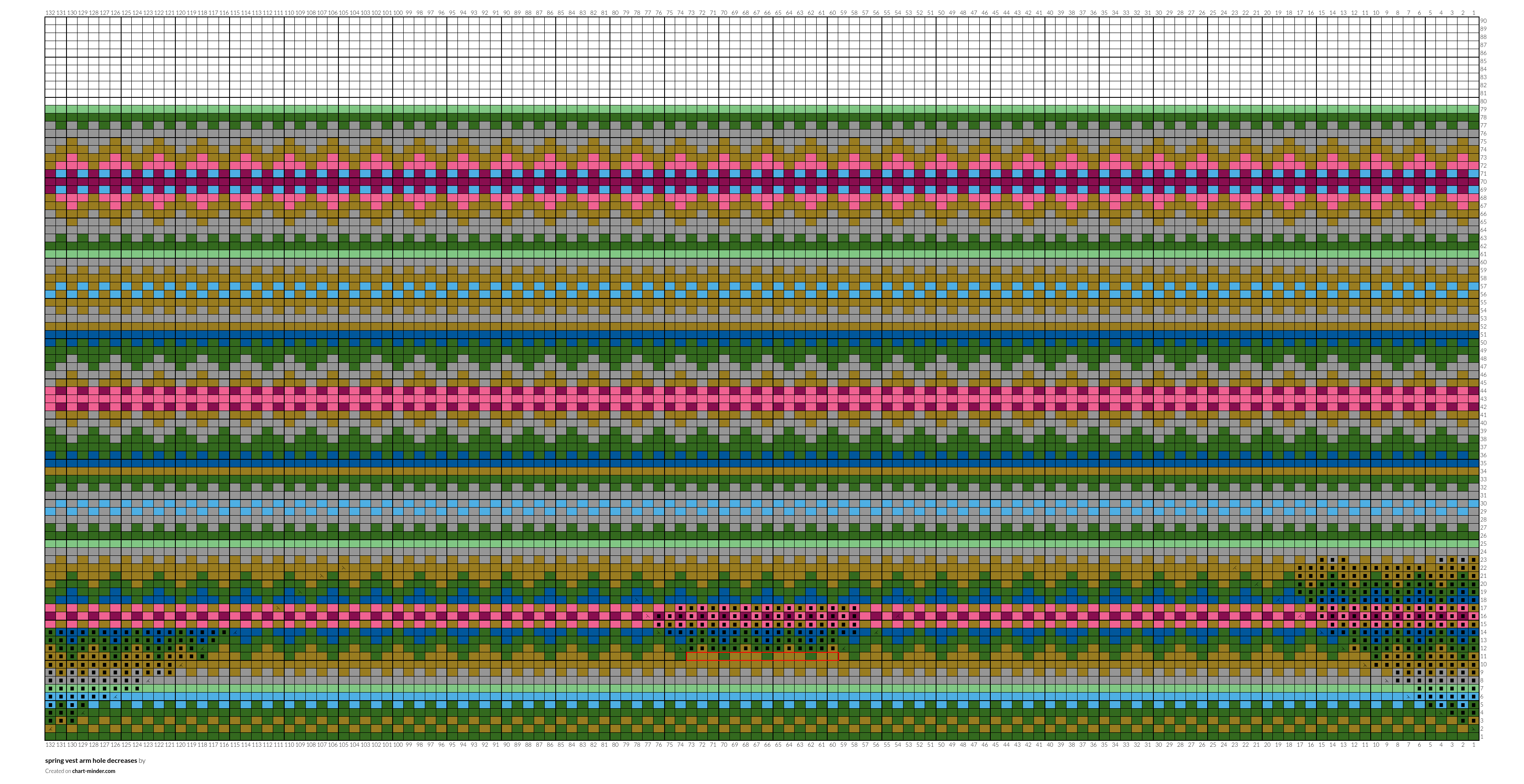Click column number 100 in top header
The width and height of the screenshot is (1524, 784).
click(x=398, y=12)
